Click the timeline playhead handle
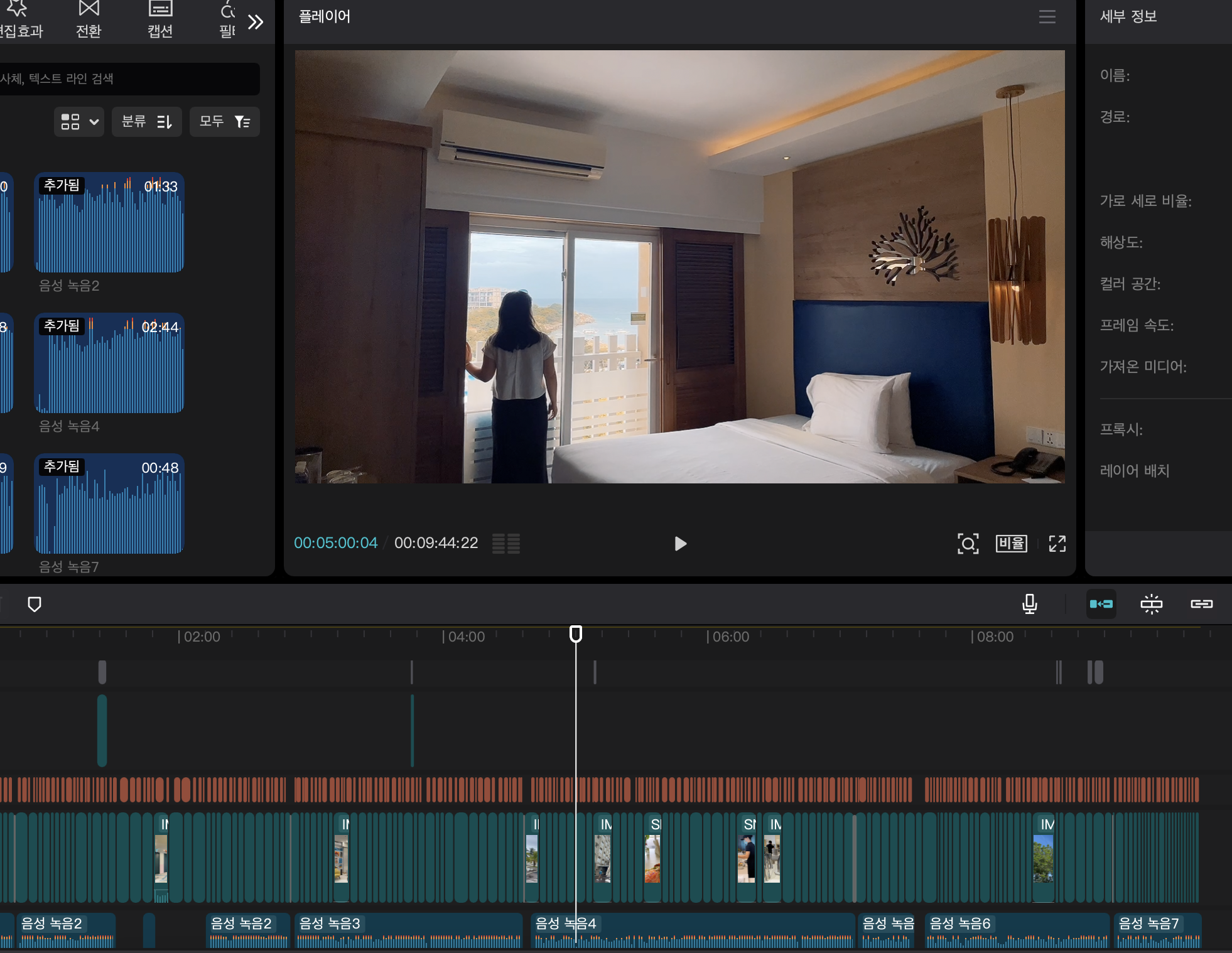This screenshot has height=953, width=1232. 575,633
